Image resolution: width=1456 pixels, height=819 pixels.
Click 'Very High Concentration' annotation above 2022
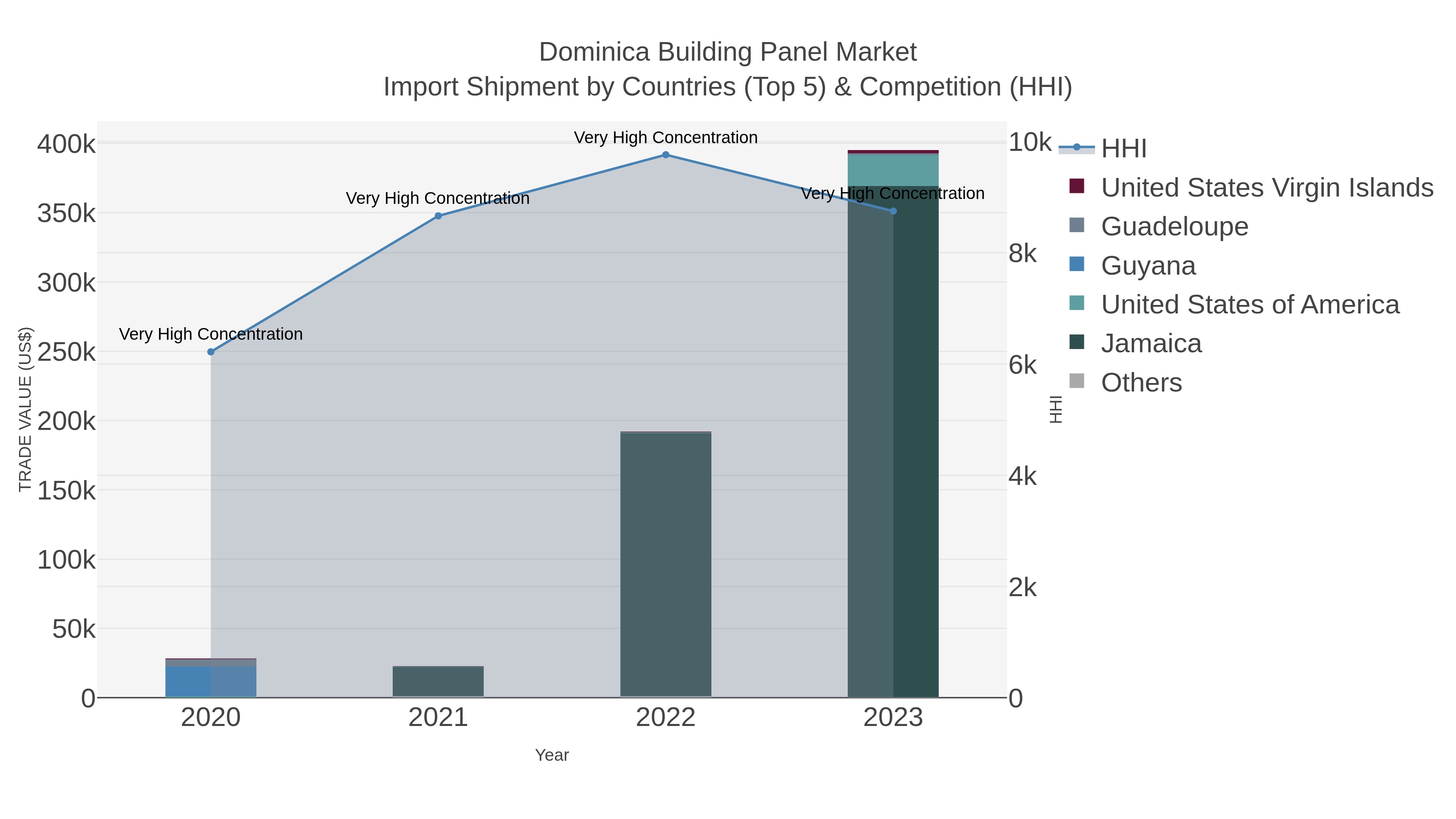[666, 138]
